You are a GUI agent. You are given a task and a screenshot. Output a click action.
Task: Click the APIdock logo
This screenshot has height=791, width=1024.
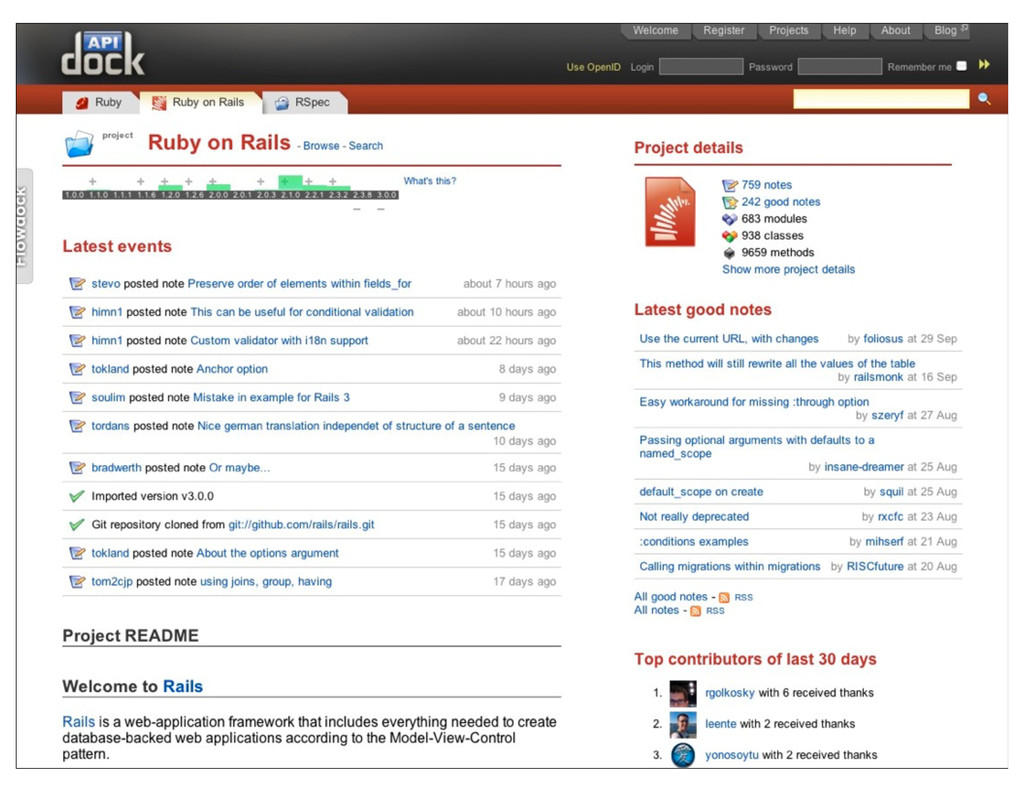click(x=103, y=54)
